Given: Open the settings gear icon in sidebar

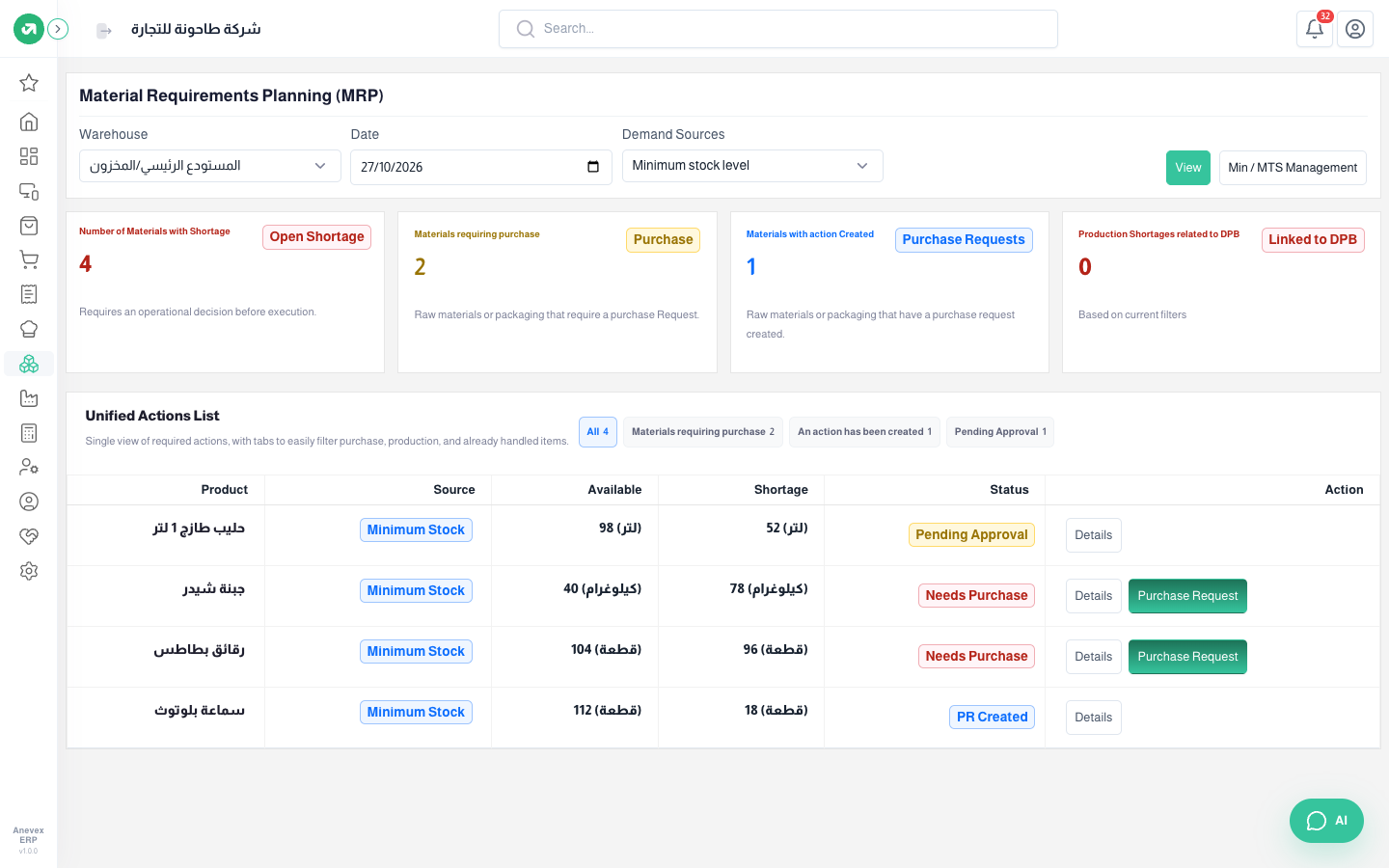Looking at the screenshot, I should click(29, 571).
